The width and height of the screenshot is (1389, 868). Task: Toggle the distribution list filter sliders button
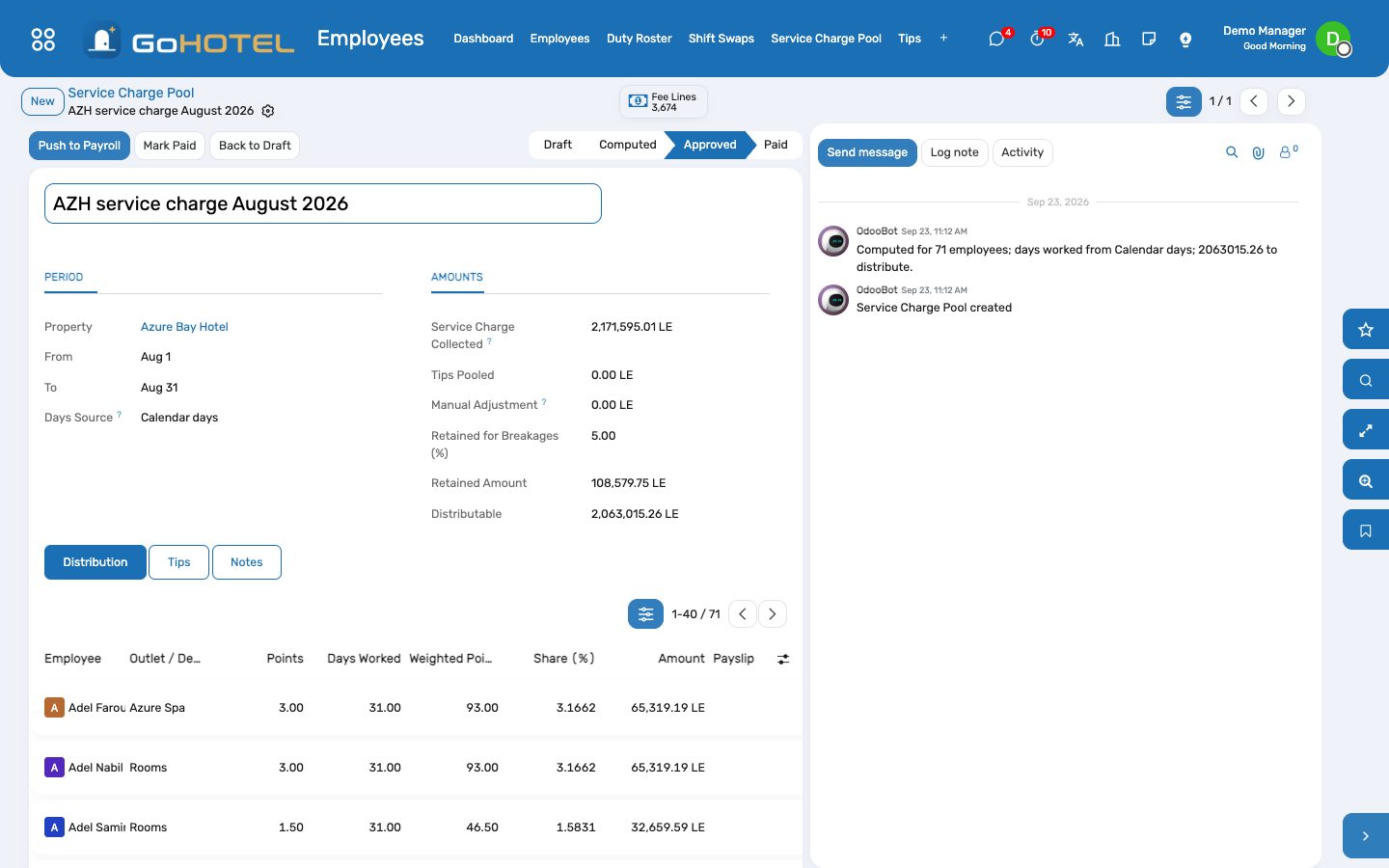point(645,614)
